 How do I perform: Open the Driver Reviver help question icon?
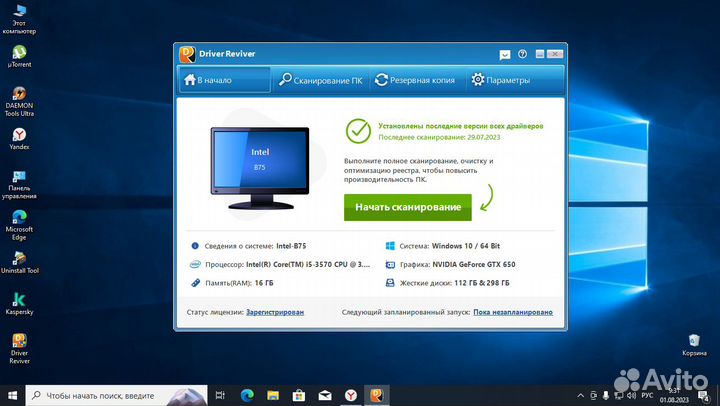pyautogui.click(x=522, y=54)
